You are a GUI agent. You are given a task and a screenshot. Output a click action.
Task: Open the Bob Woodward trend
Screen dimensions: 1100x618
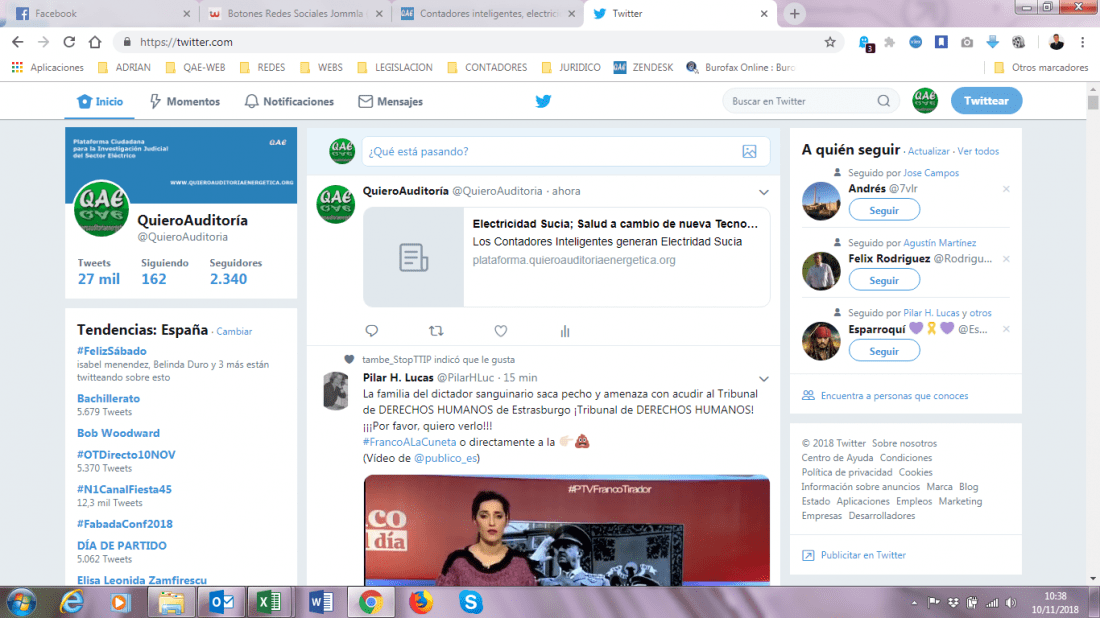[118, 433]
